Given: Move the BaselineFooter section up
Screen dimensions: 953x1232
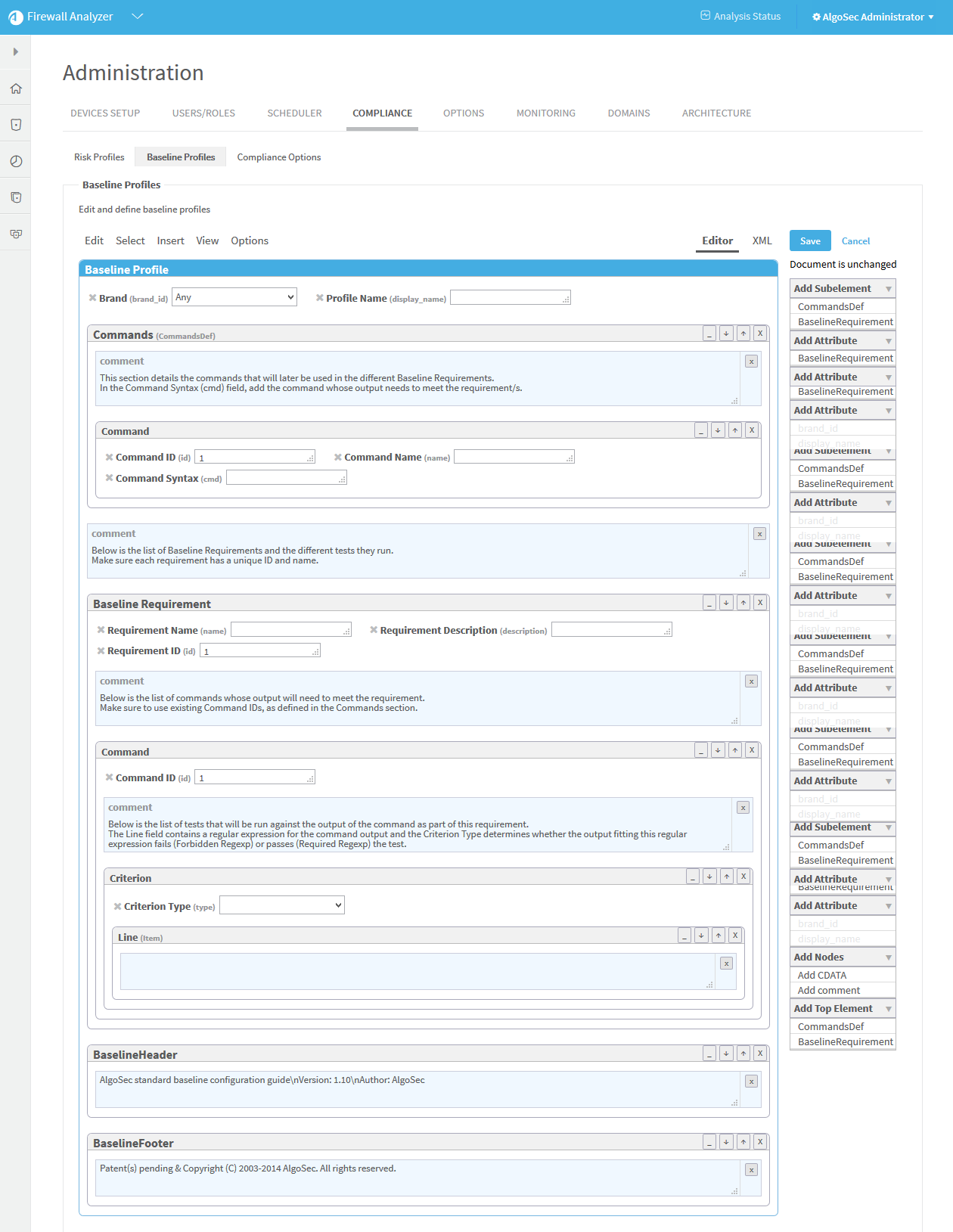Looking at the screenshot, I should pos(743,1142).
